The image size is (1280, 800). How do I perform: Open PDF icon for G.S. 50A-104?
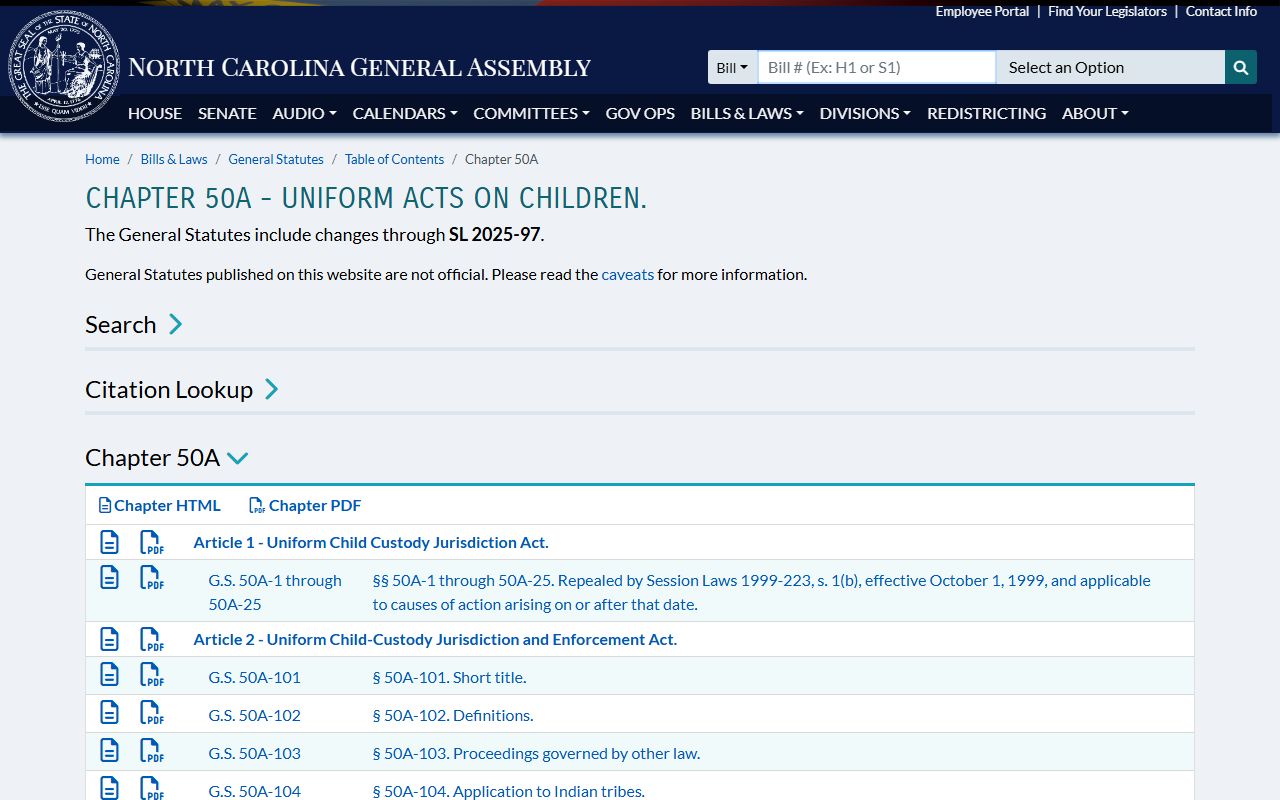pyautogui.click(x=151, y=788)
